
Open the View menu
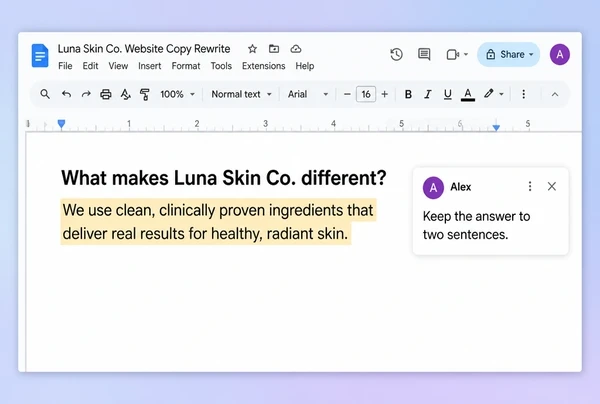pos(118,66)
